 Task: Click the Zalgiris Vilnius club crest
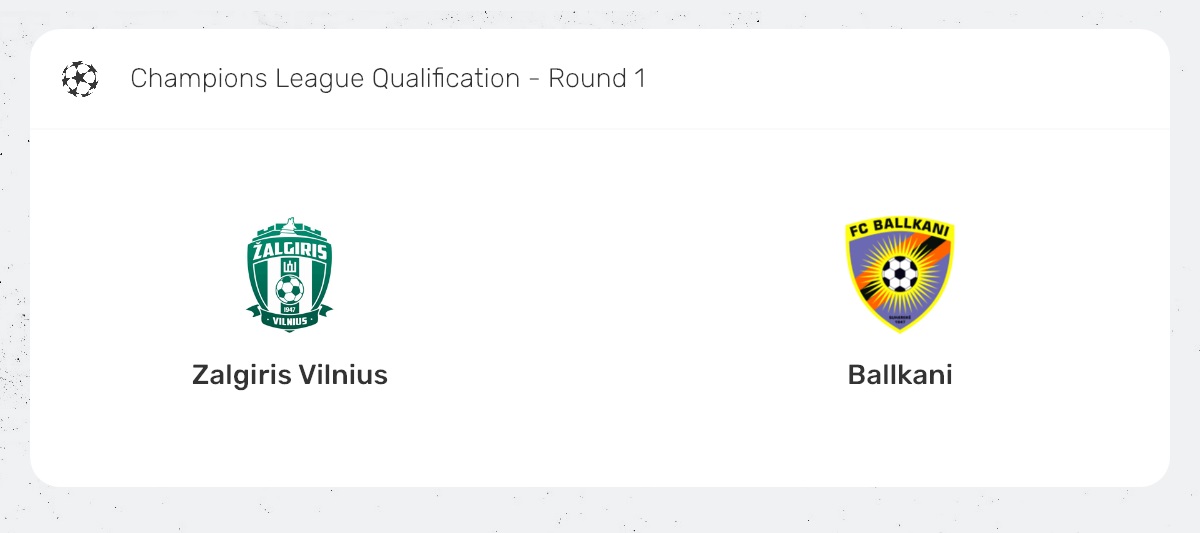(x=289, y=274)
